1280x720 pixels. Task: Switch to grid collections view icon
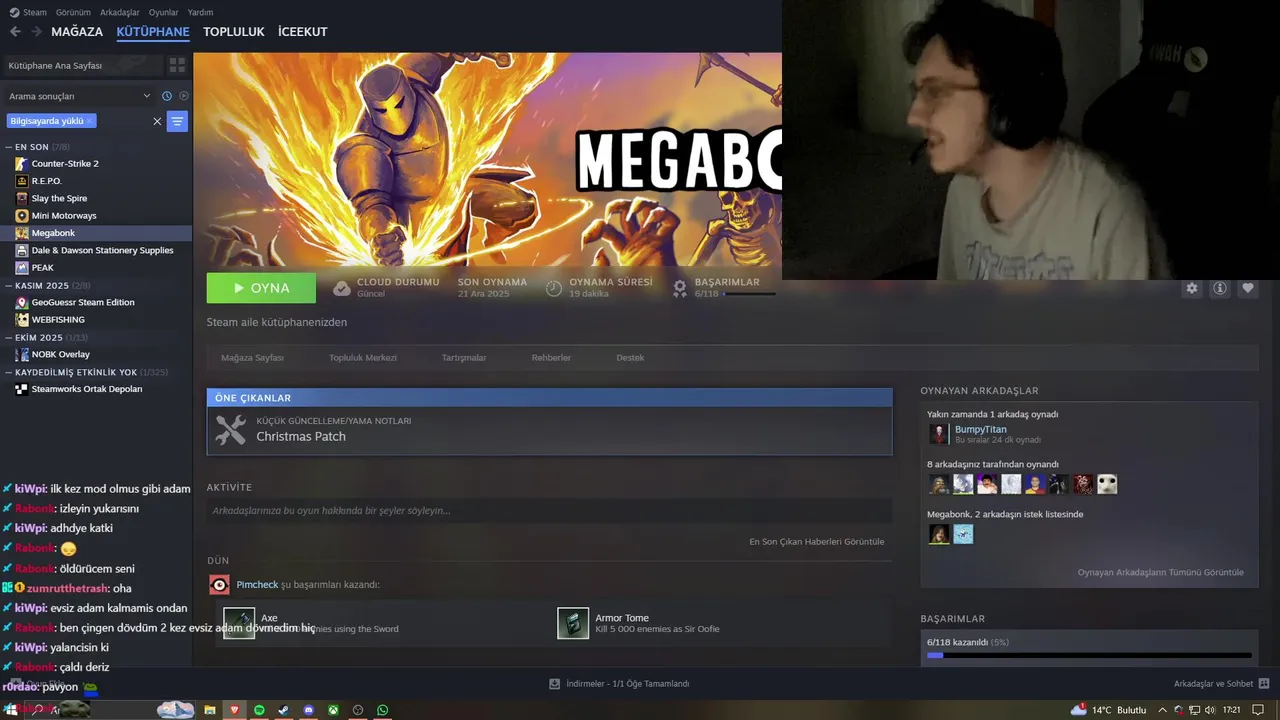(177, 65)
